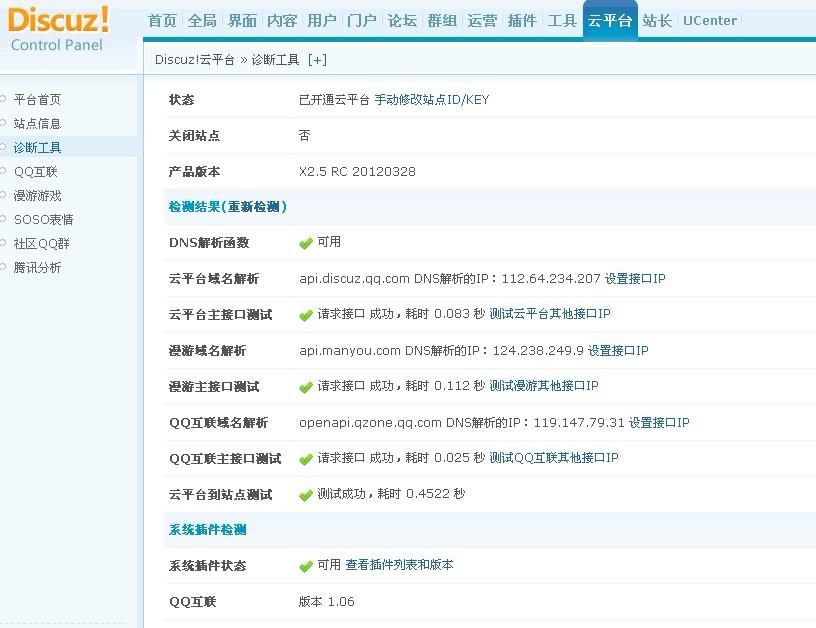Click the IP address 119.147.79.31 text
816x628 pixels.
pos(579,422)
